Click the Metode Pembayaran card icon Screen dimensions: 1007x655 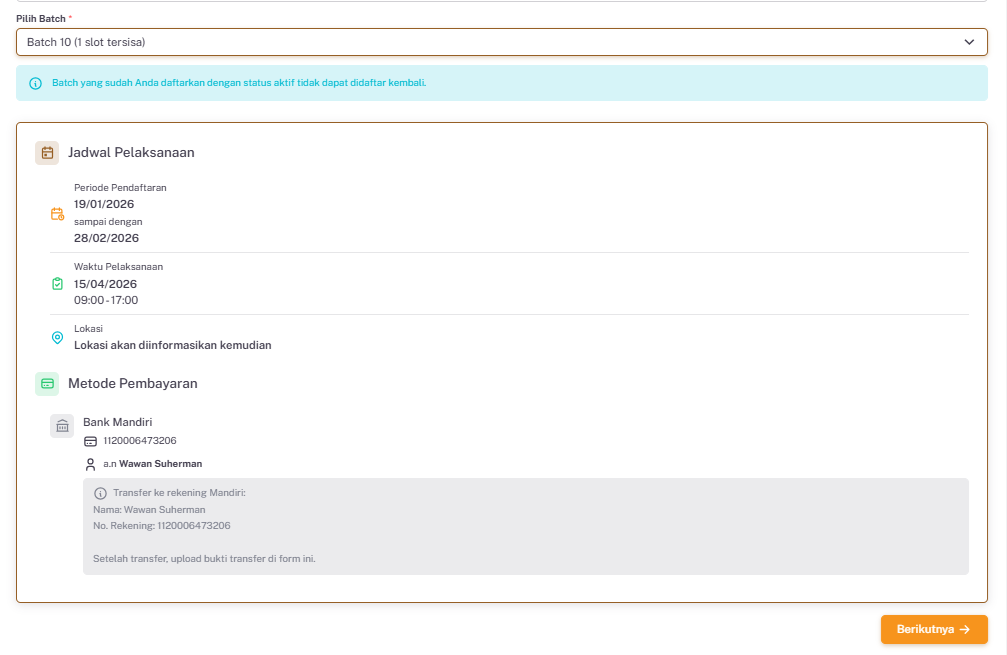(47, 383)
